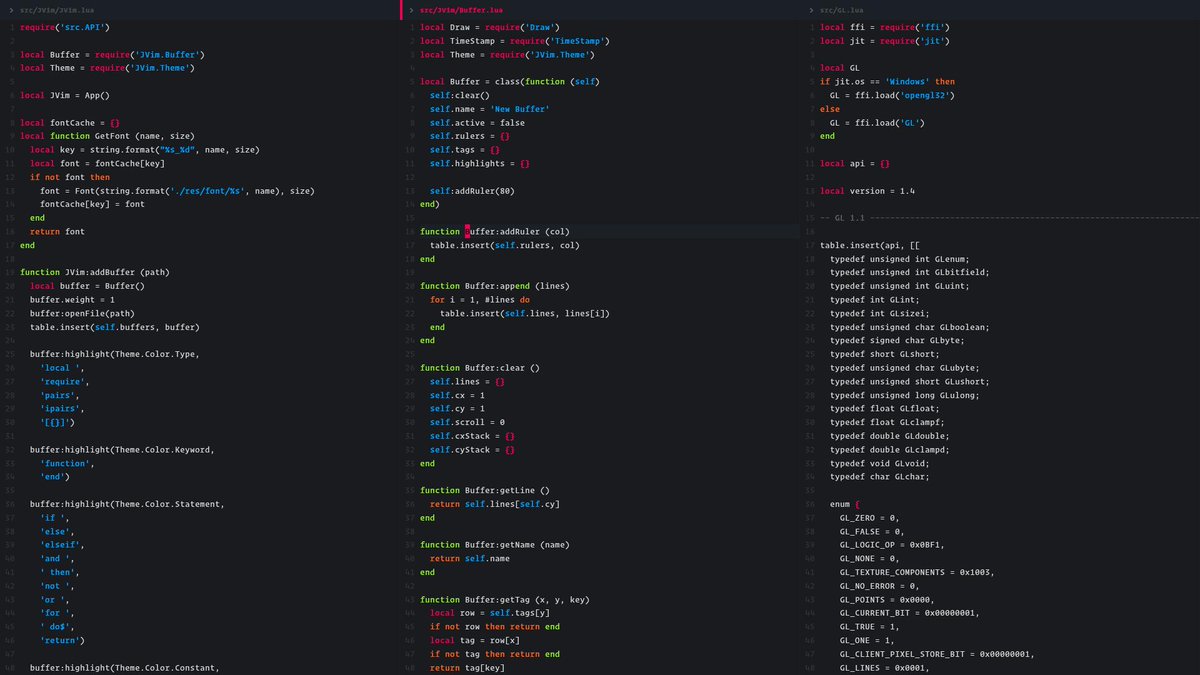The width and height of the screenshot is (1200, 675).
Task: Place cursor on require('src.API') line
Action: click(x=65, y=27)
